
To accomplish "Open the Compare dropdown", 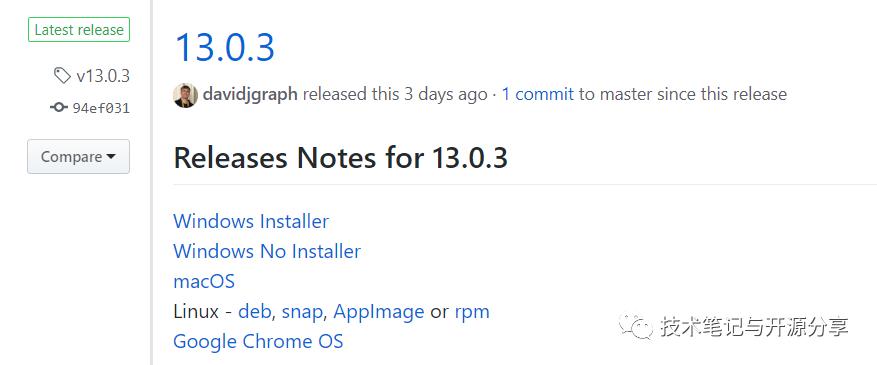I will pos(78,157).
